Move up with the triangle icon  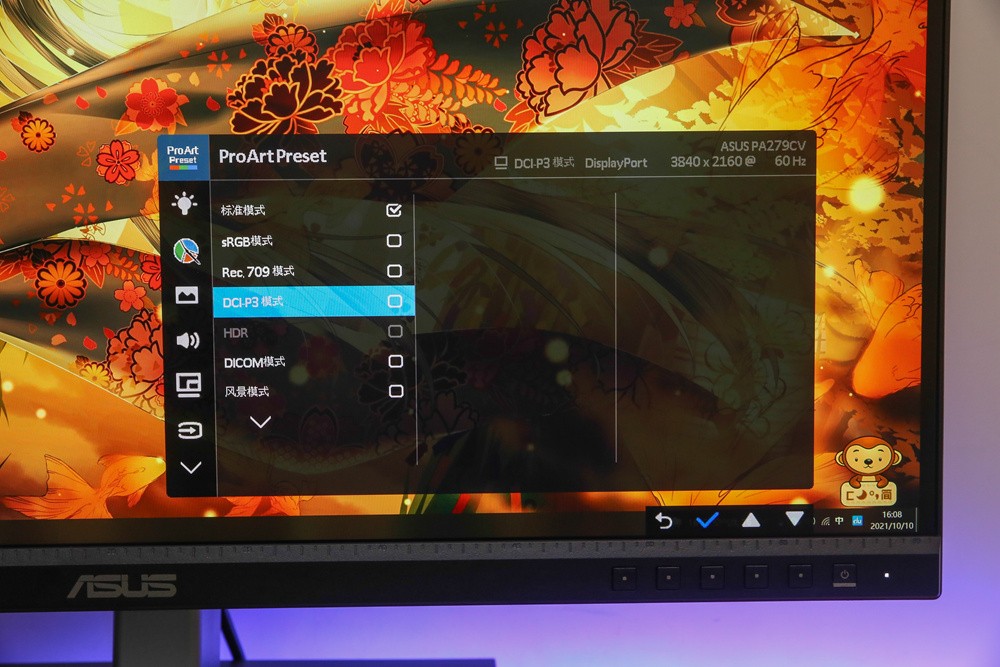(751, 520)
